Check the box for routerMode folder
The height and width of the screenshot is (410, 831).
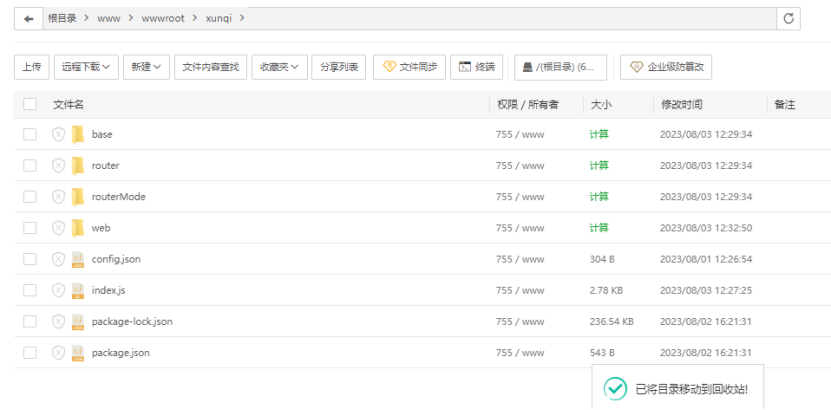30,197
